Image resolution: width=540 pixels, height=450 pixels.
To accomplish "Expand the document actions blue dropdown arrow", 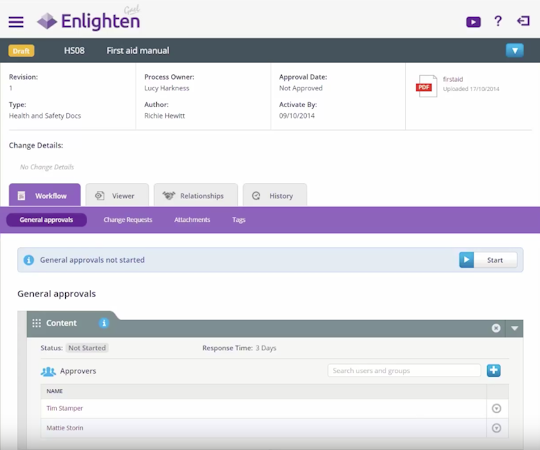I will [x=515, y=51].
